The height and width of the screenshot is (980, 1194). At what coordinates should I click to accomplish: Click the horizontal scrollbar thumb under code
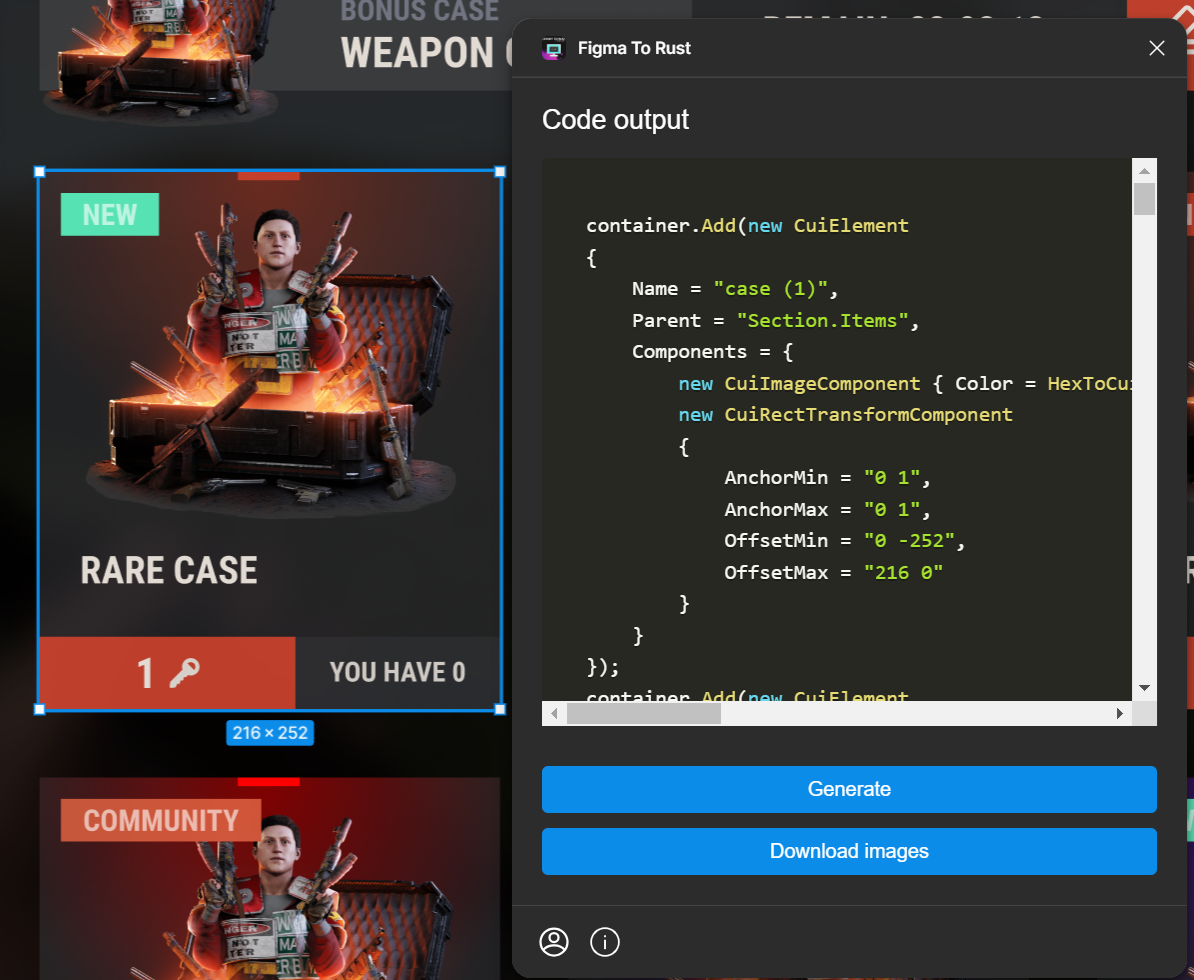pyautogui.click(x=643, y=714)
